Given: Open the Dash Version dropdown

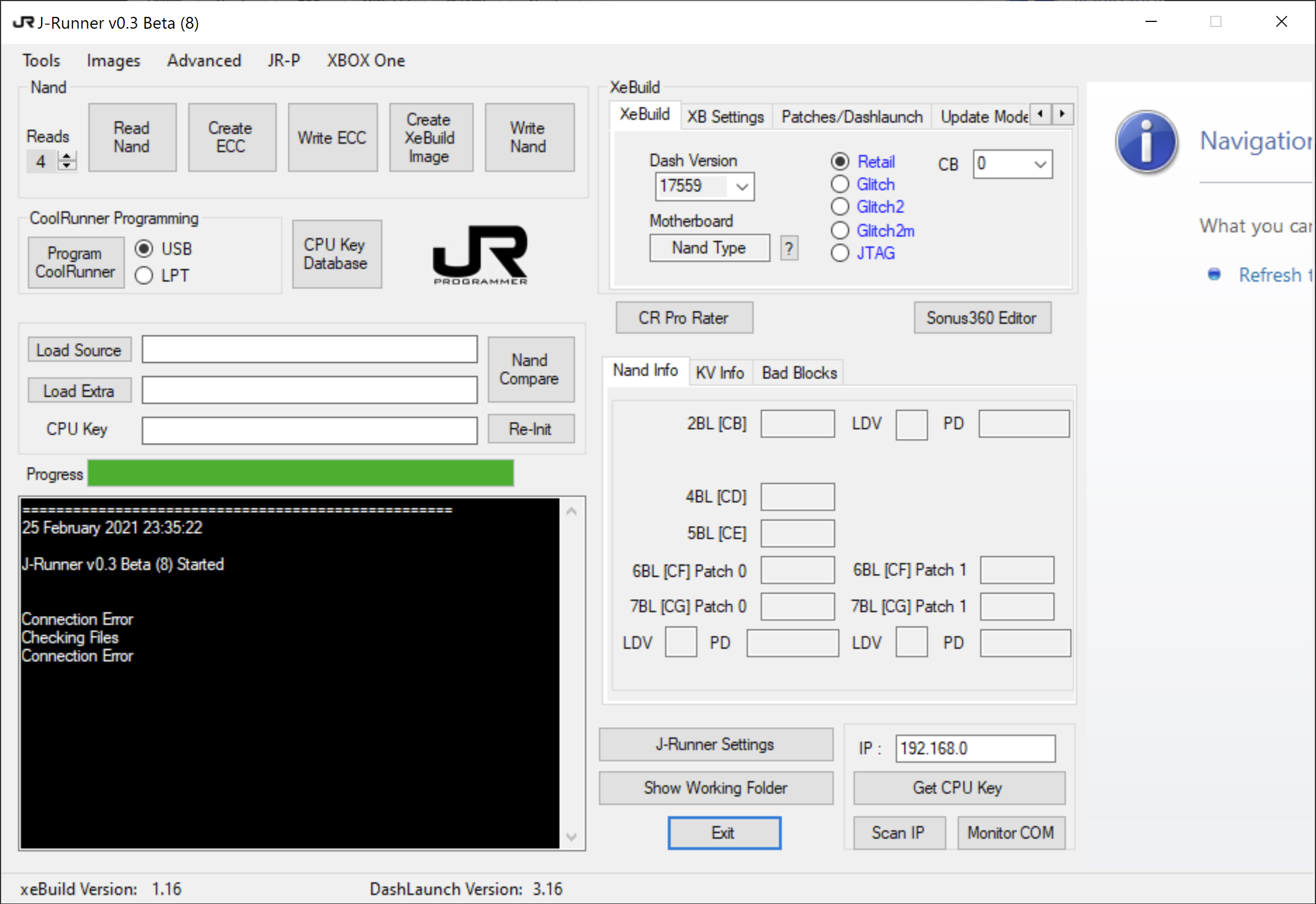Looking at the screenshot, I should (x=742, y=186).
